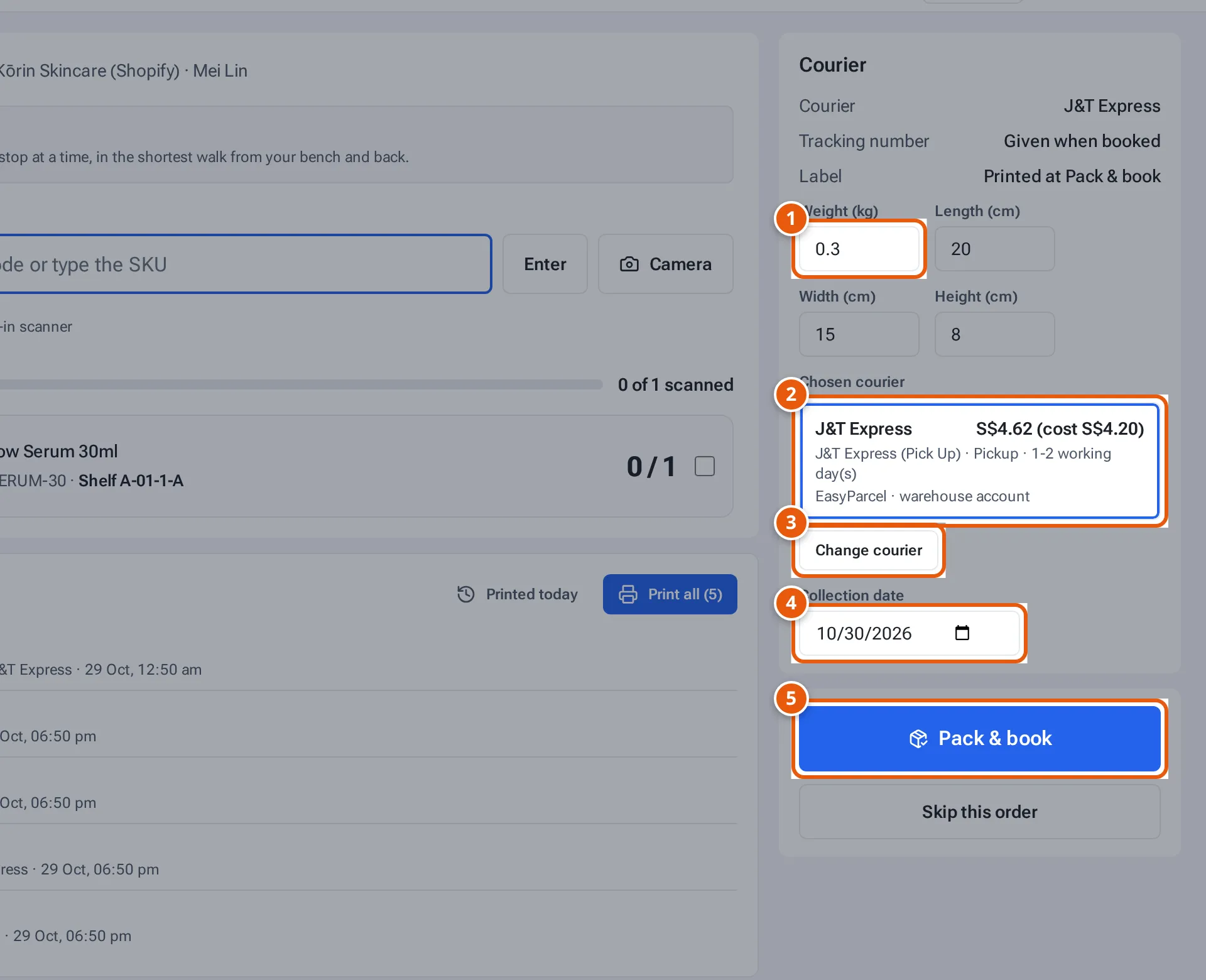The height and width of the screenshot is (980, 1206).
Task: Click the printer icon in Print all (5)
Action: point(628,594)
